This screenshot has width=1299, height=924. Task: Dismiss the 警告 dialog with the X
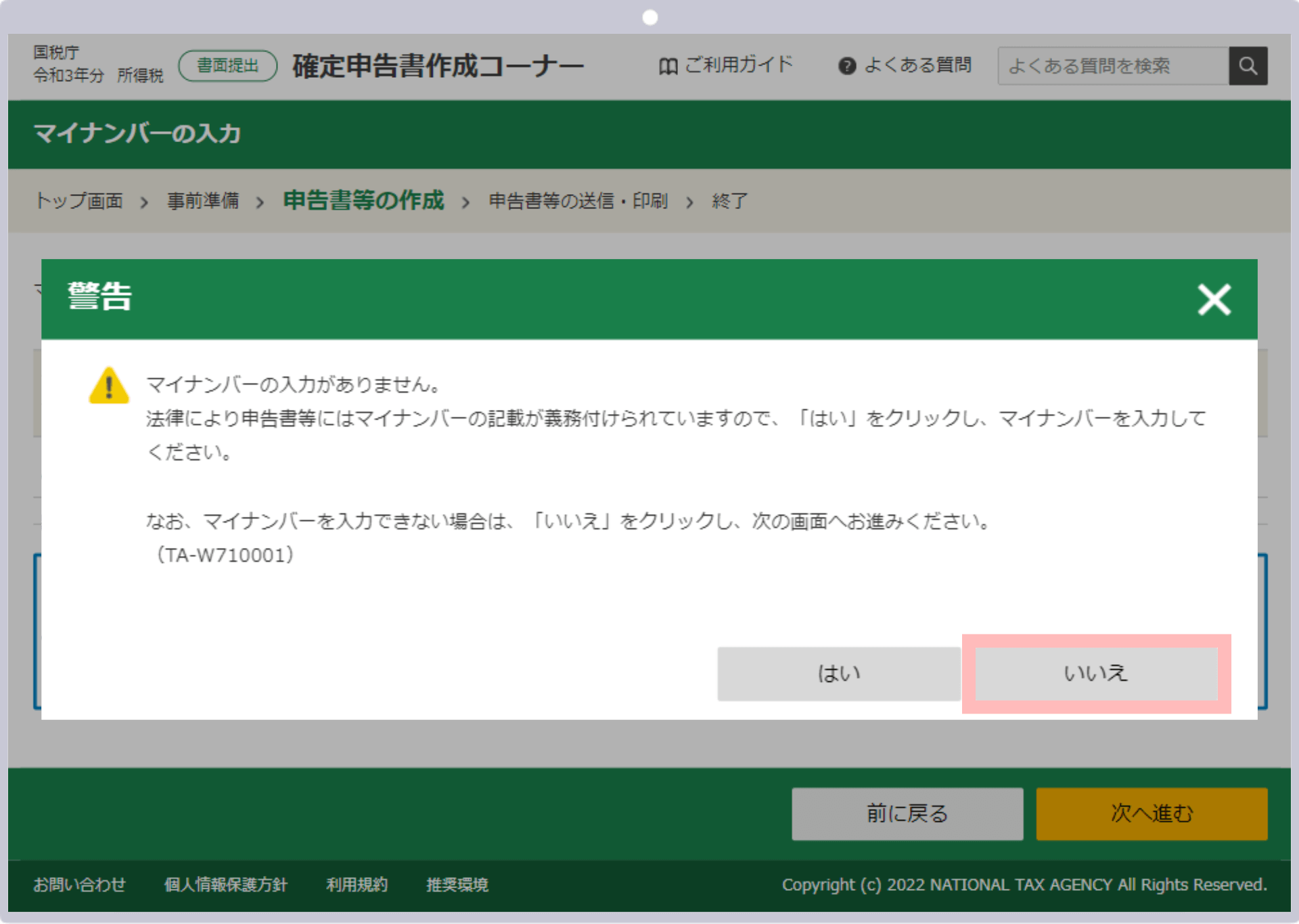pyautogui.click(x=1214, y=300)
